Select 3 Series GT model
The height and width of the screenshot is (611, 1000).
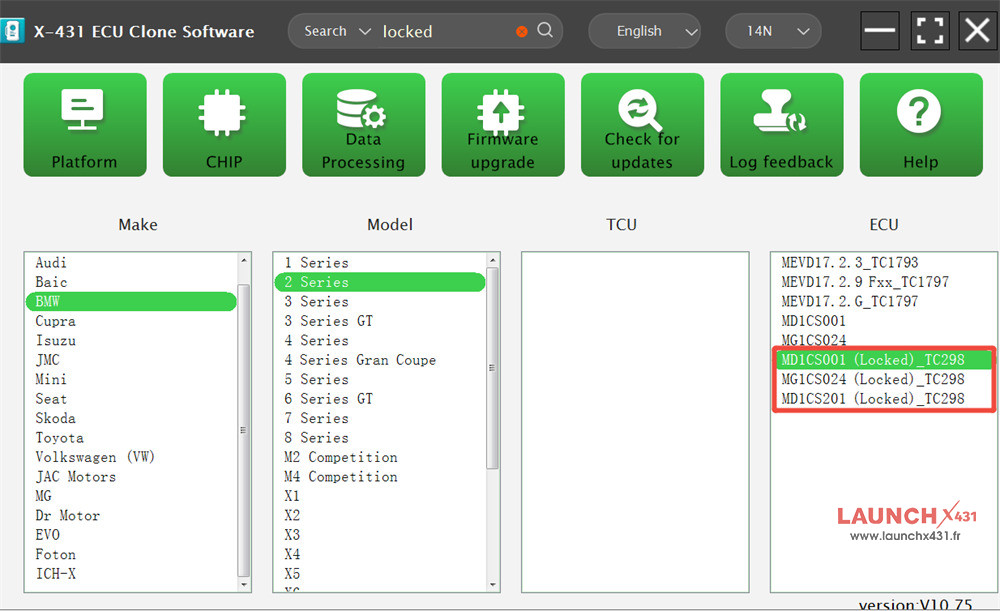(380, 321)
